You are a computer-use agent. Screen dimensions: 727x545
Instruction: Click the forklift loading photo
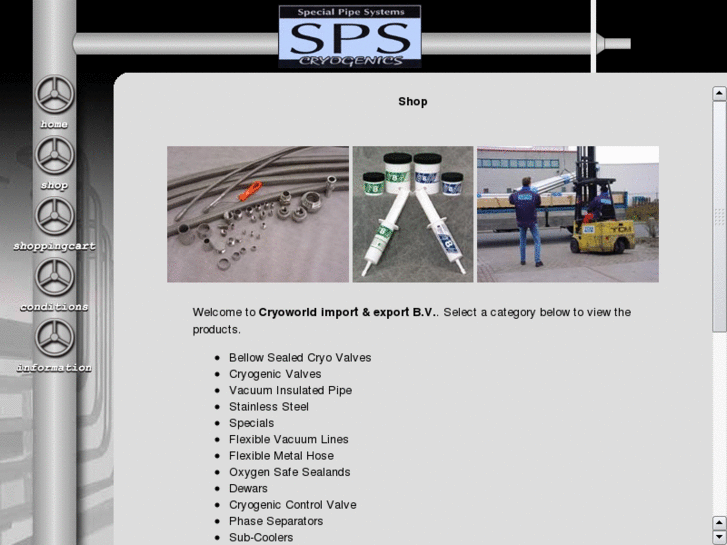coord(568,214)
